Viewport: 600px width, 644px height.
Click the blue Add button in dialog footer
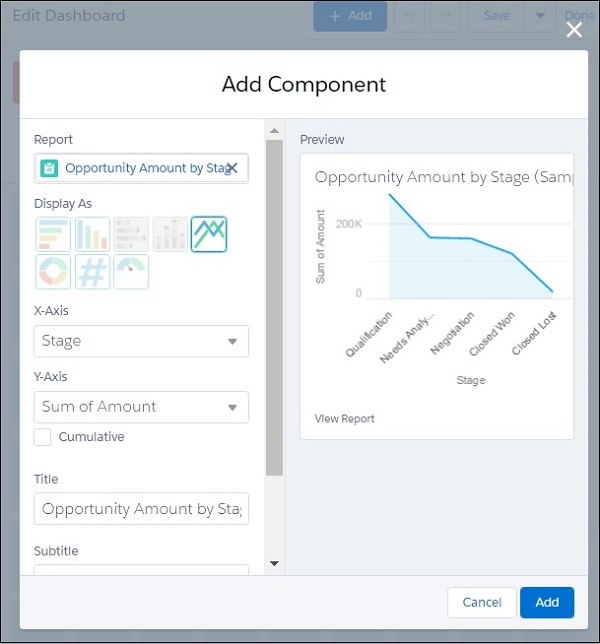(x=547, y=602)
